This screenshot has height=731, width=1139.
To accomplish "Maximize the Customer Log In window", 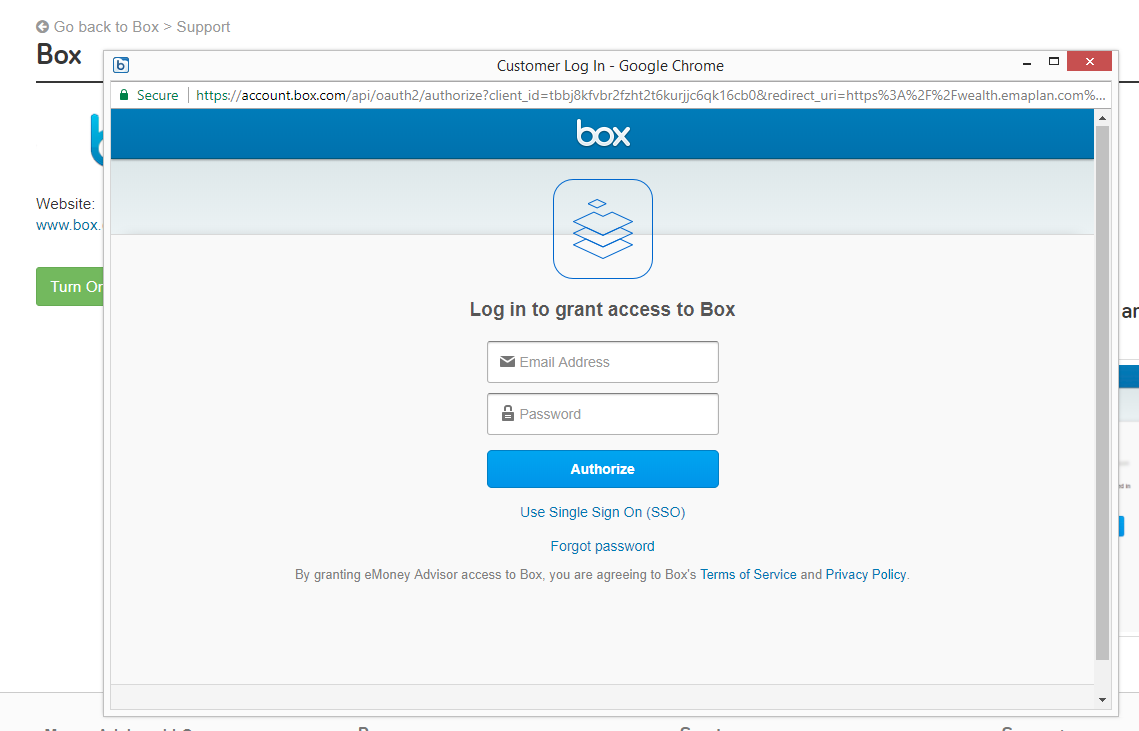I will coord(1053,62).
